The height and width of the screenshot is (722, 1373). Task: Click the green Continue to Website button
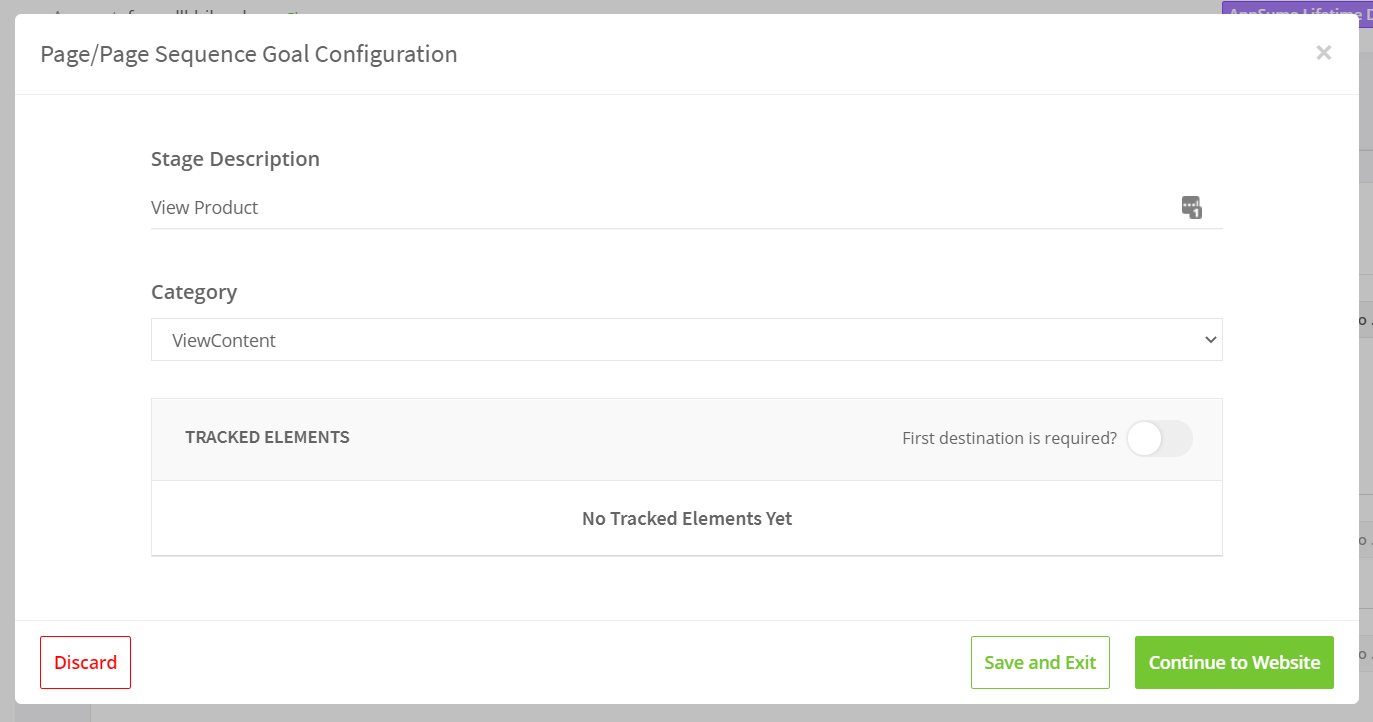[x=1234, y=662]
